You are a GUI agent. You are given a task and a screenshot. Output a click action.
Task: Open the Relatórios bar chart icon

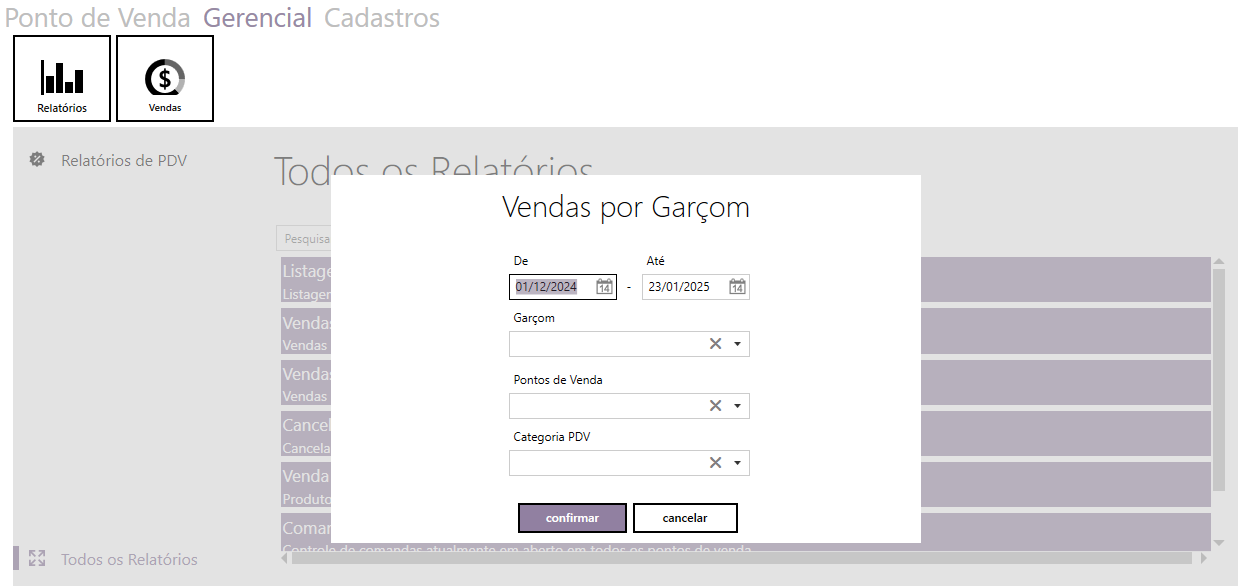click(x=62, y=78)
